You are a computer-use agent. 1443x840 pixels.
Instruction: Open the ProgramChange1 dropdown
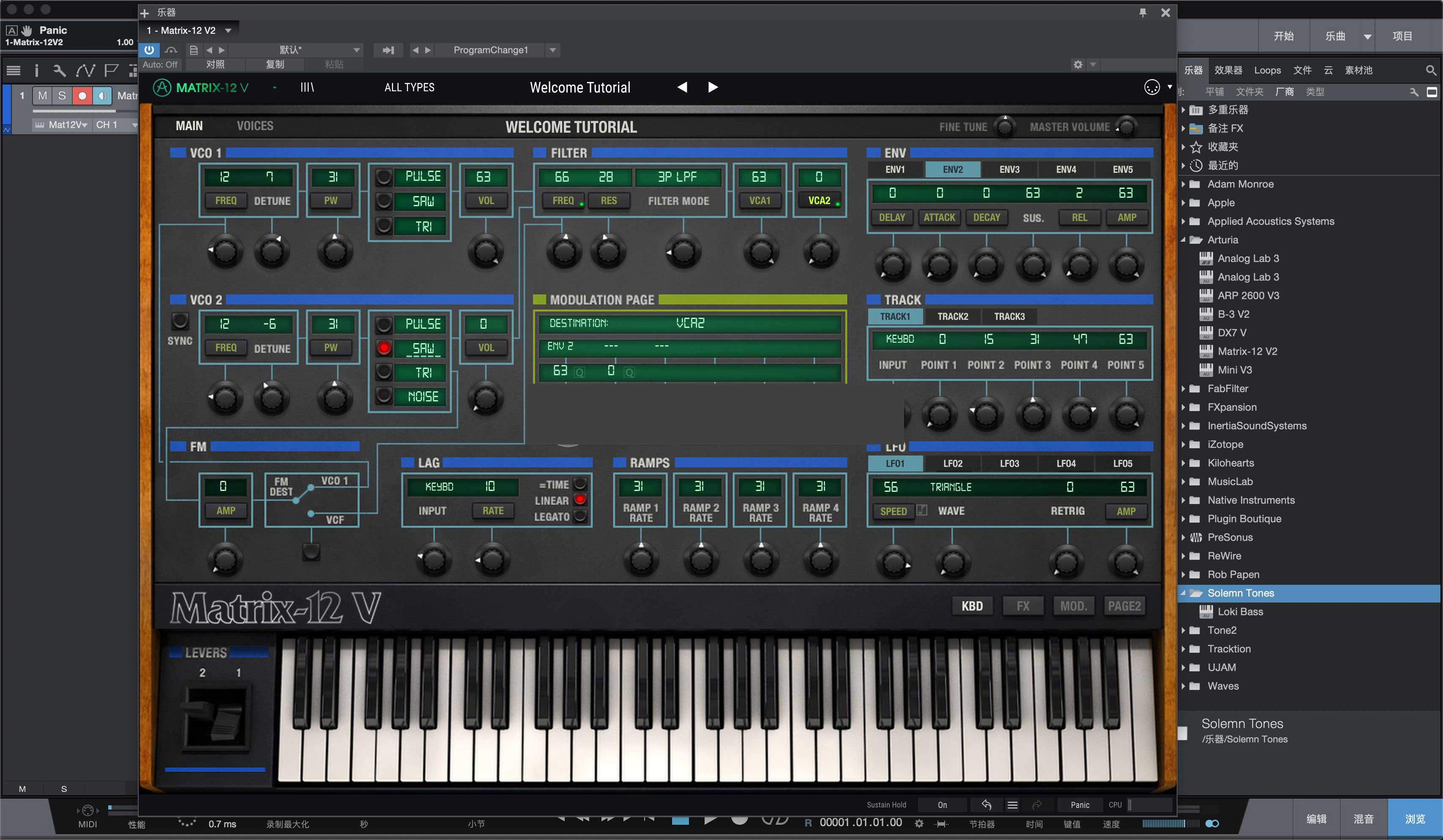[552, 50]
